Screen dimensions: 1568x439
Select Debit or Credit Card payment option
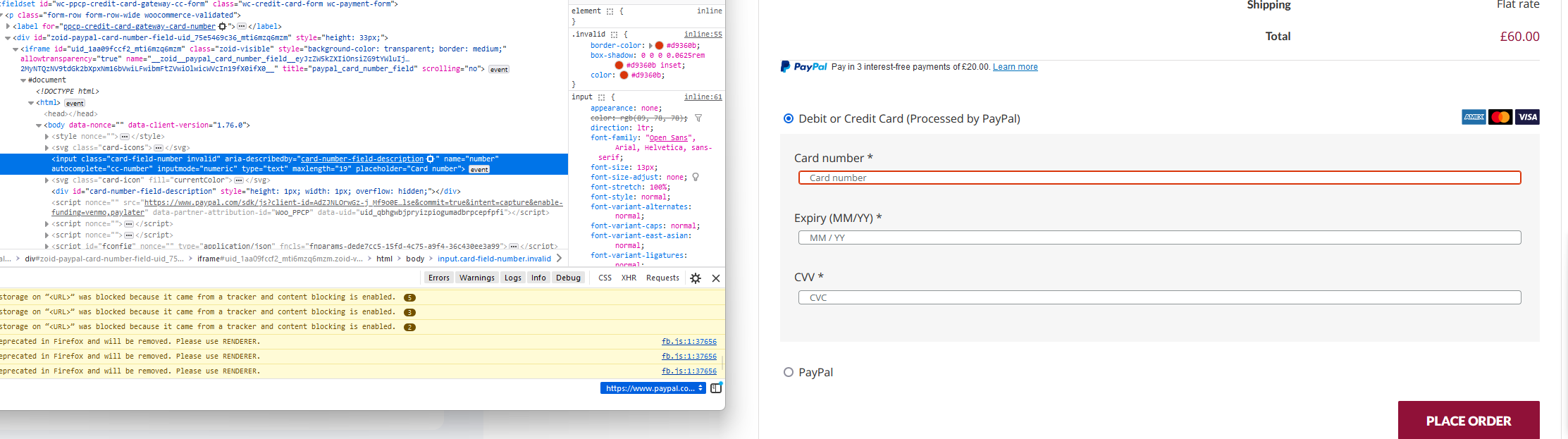pos(789,118)
